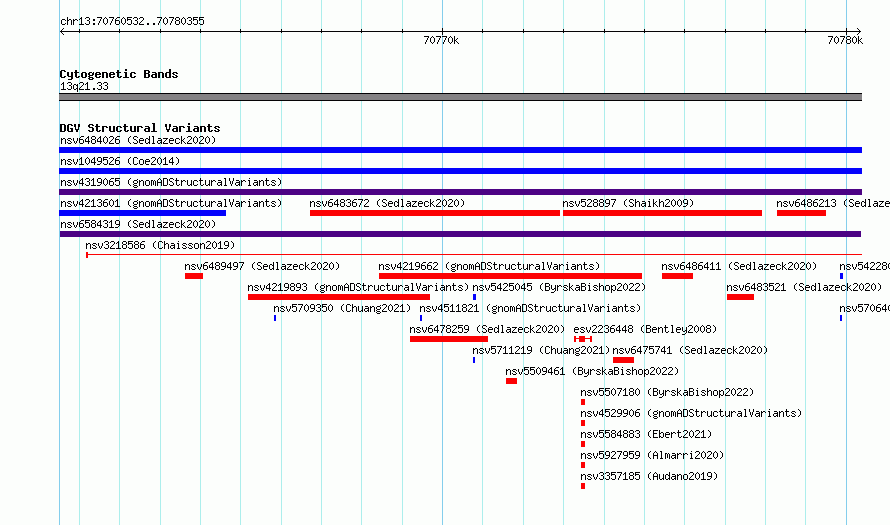Open the nsv6486213 variant label

[833, 203]
